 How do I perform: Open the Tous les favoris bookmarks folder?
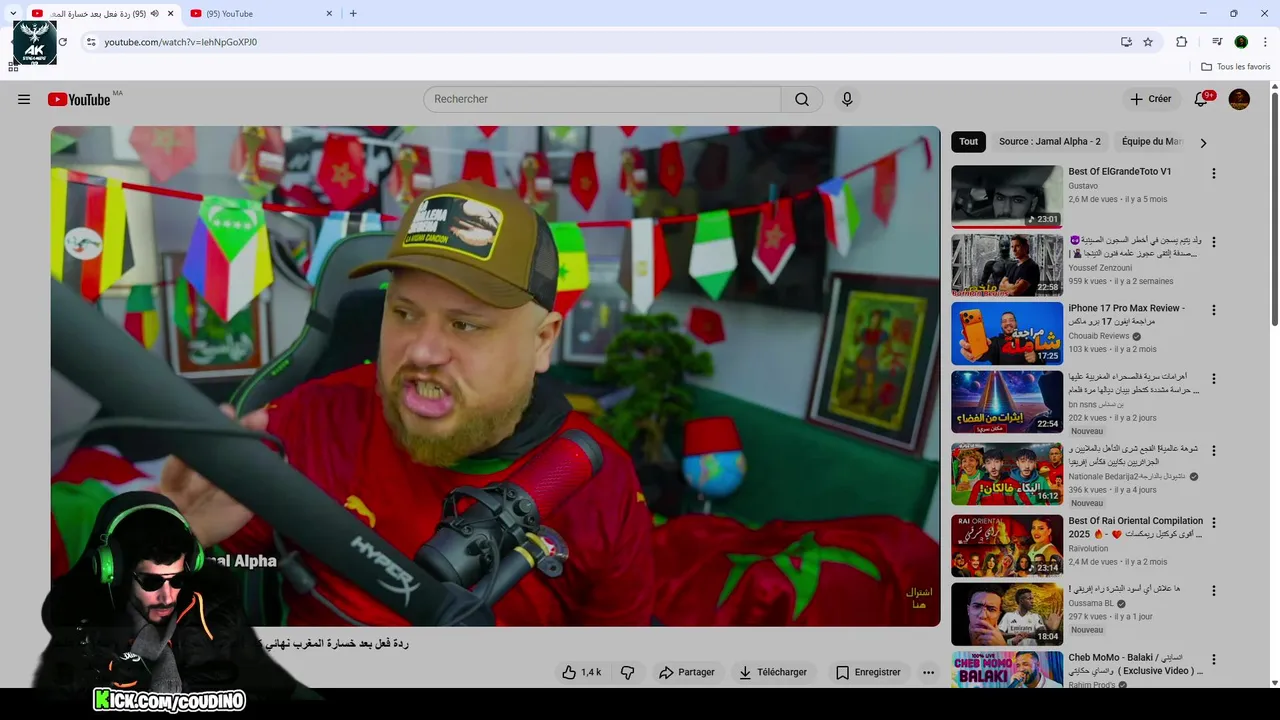1235,67
